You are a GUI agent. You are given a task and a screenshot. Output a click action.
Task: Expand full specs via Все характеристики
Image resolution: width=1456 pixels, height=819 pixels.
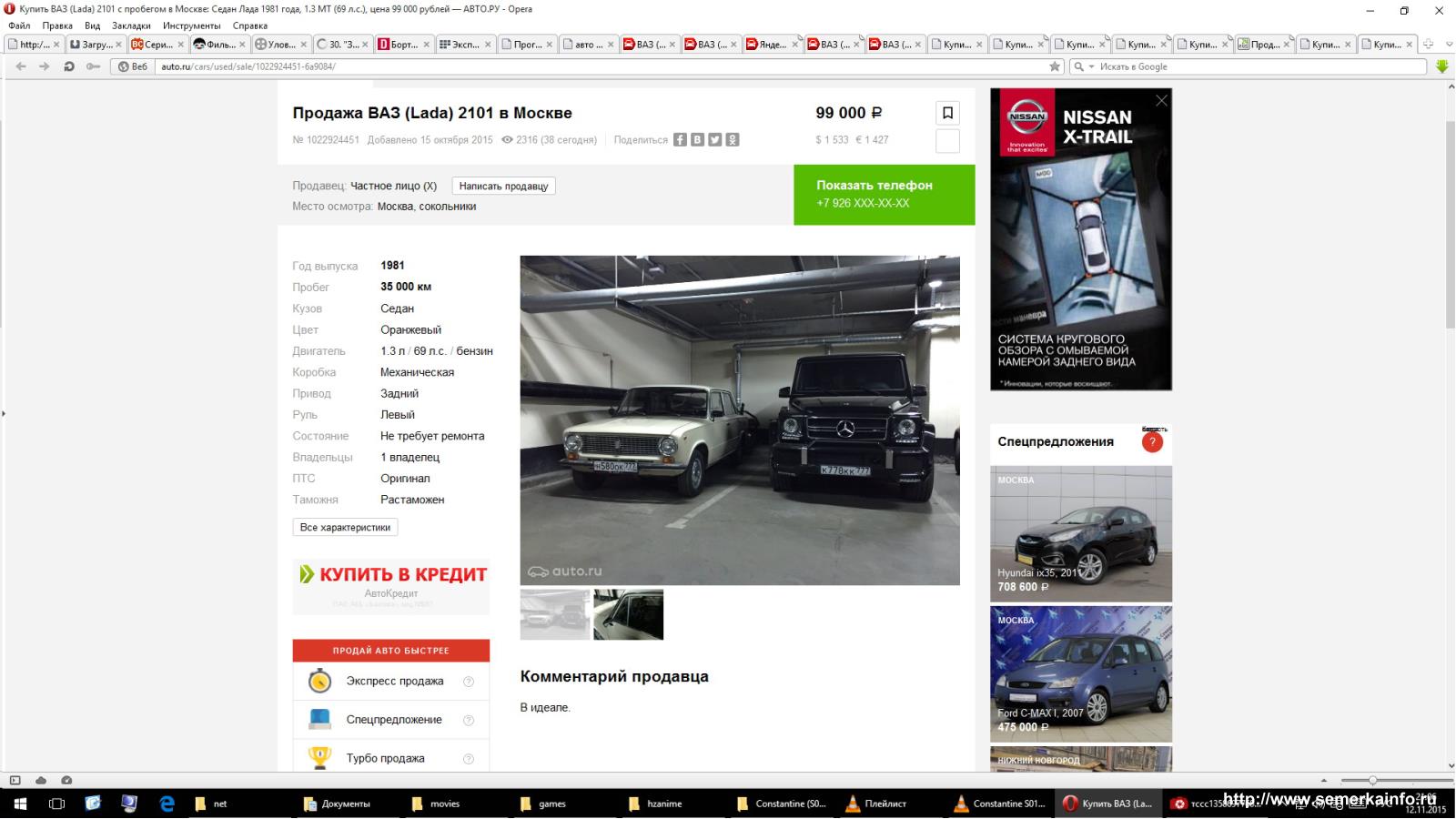point(345,528)
